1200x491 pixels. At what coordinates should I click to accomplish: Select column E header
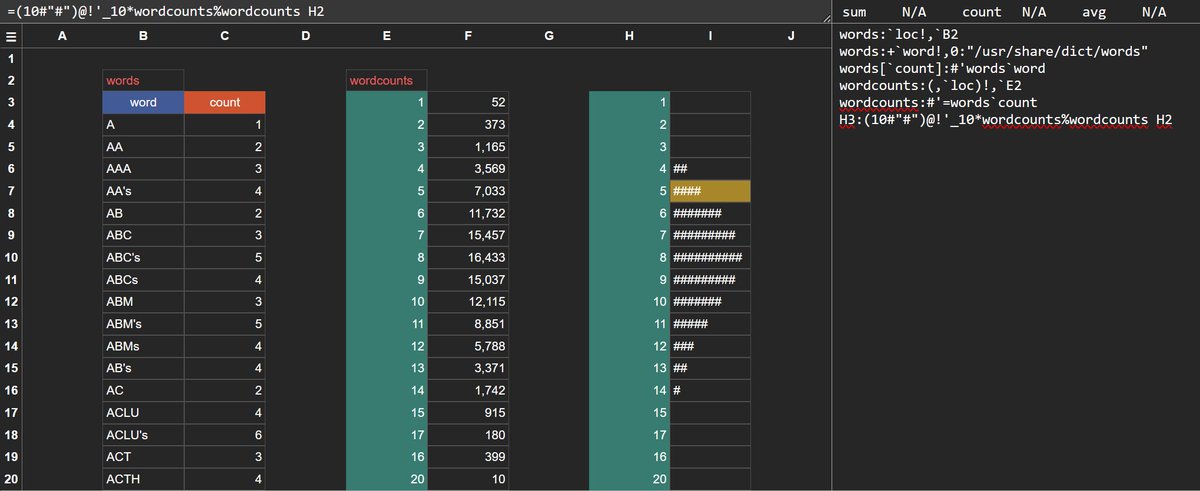click(386, 37)
